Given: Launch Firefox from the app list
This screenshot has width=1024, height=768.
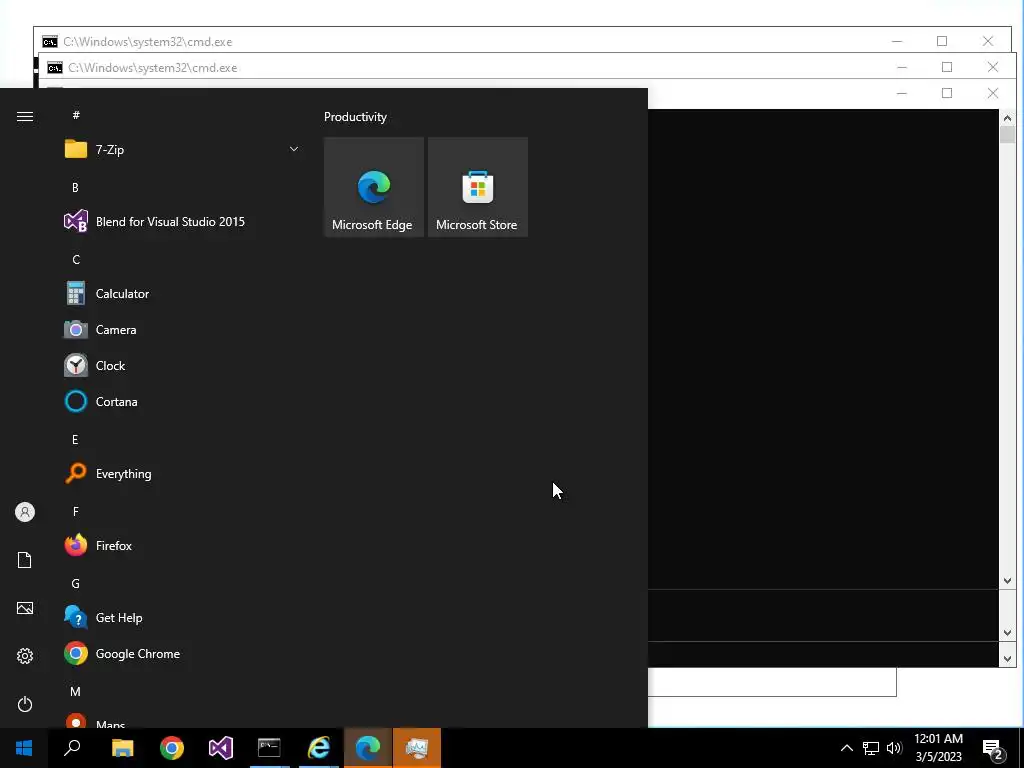Looking at the screenshot, I should point(182,545).
